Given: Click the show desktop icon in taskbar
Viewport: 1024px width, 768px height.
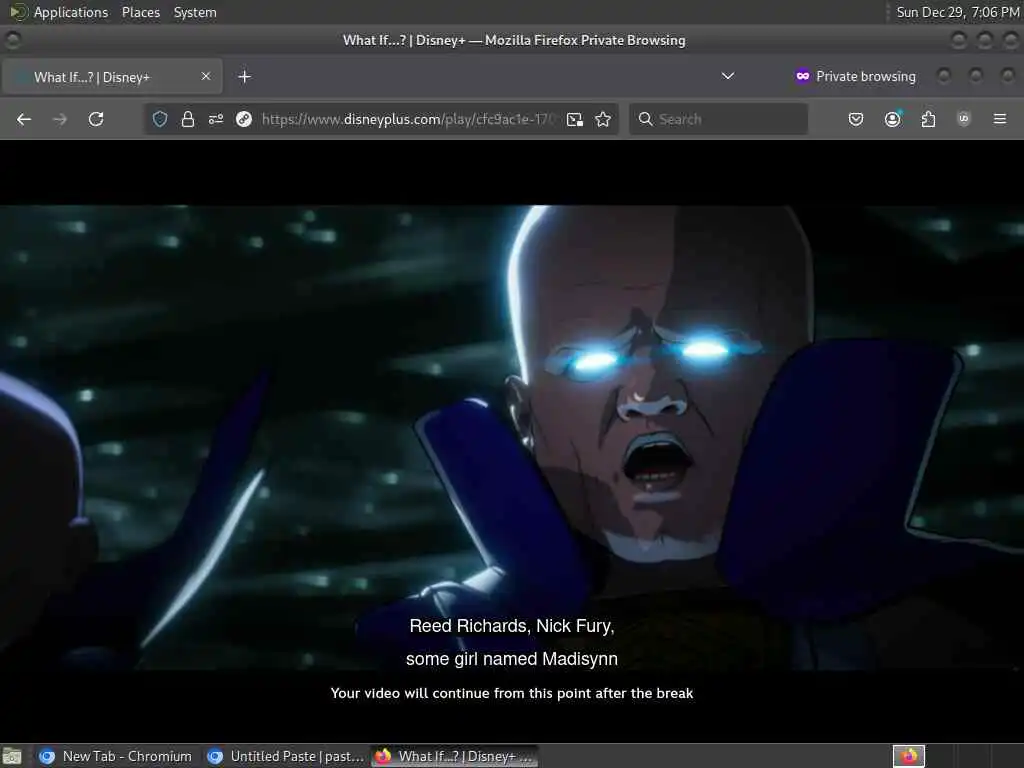Looking at the screenshot, I should click(12, 756).
